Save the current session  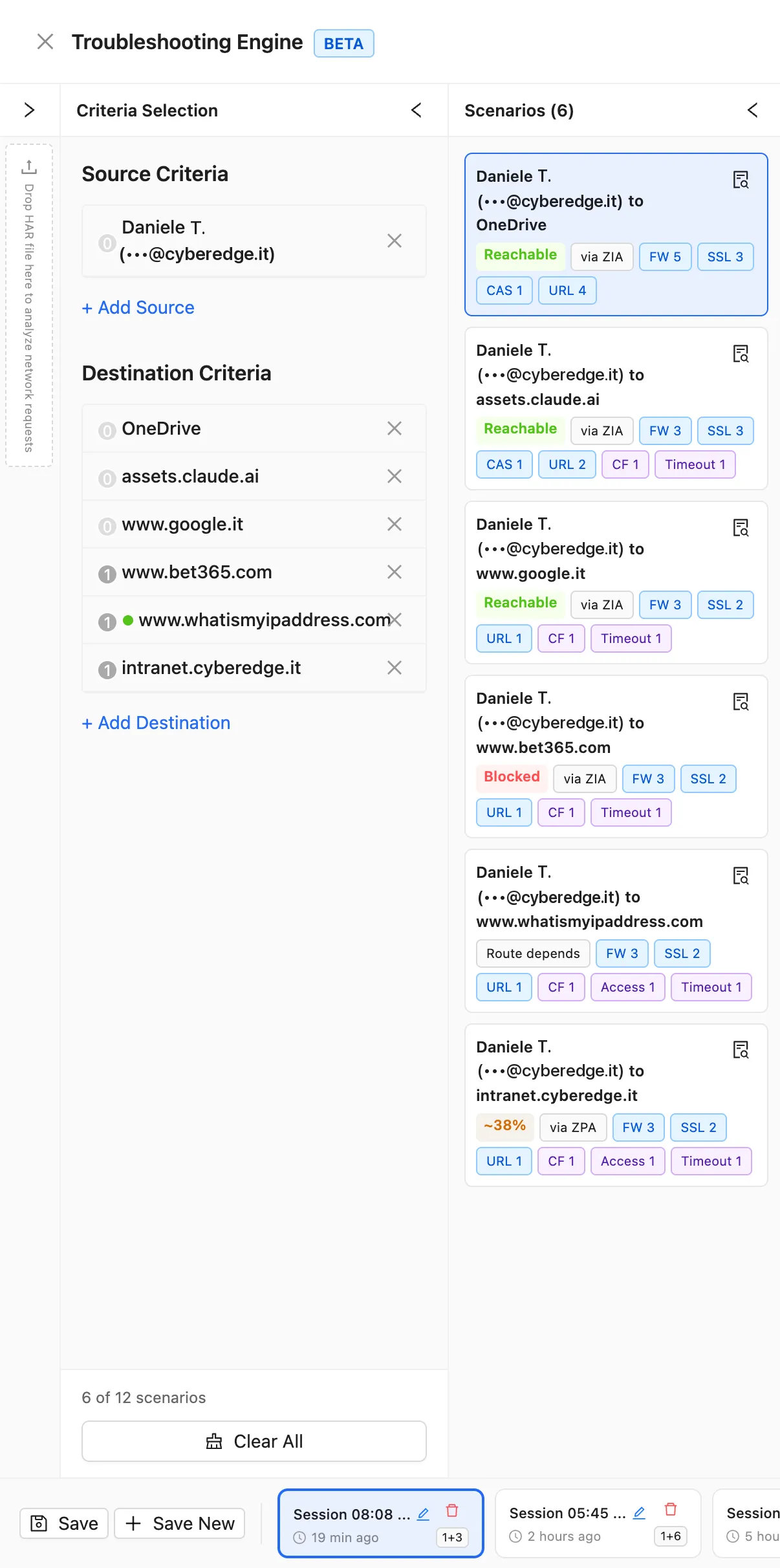tap(64, 1523)
